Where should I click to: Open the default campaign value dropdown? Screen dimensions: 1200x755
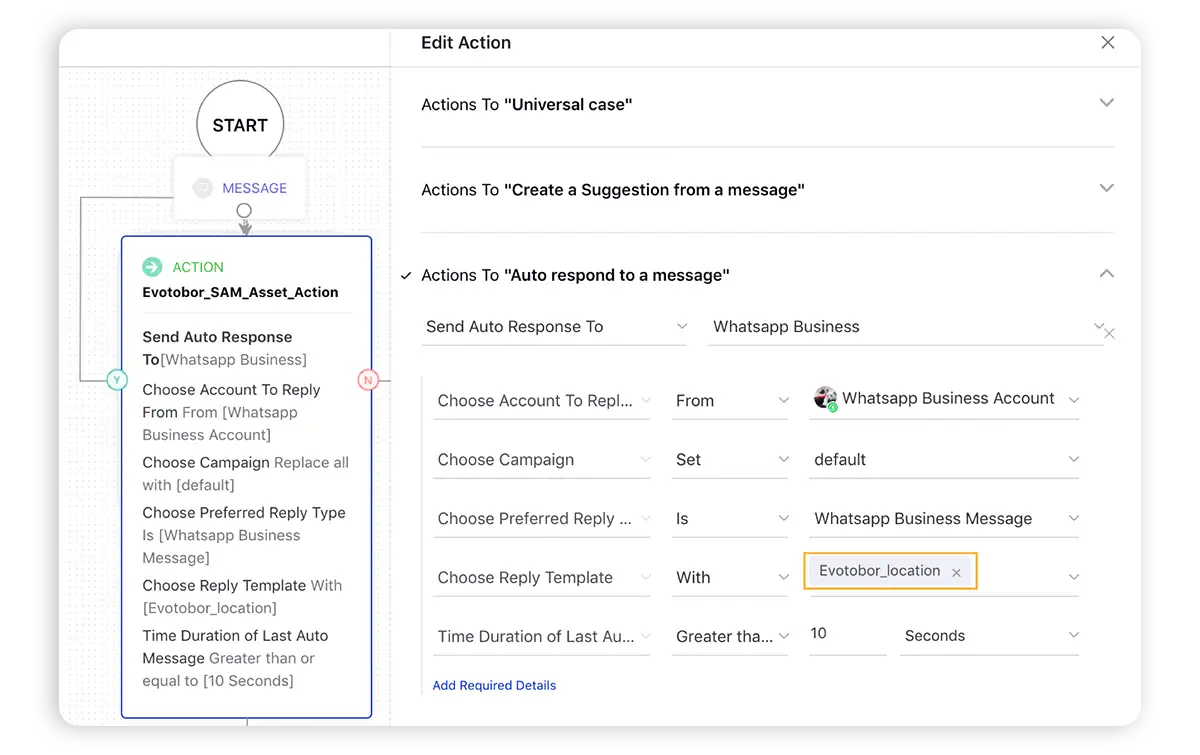tap(1073, 459)
